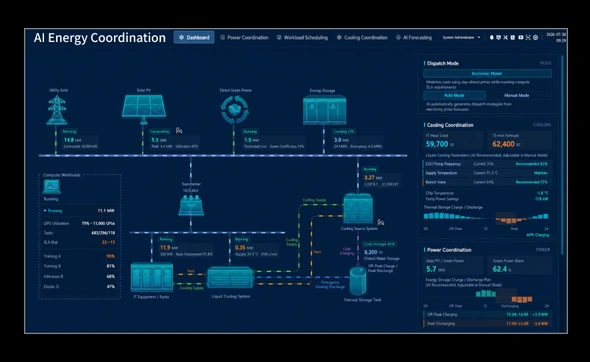
Task: Click the Thermal Storage Tank icon
Action: 358,281
